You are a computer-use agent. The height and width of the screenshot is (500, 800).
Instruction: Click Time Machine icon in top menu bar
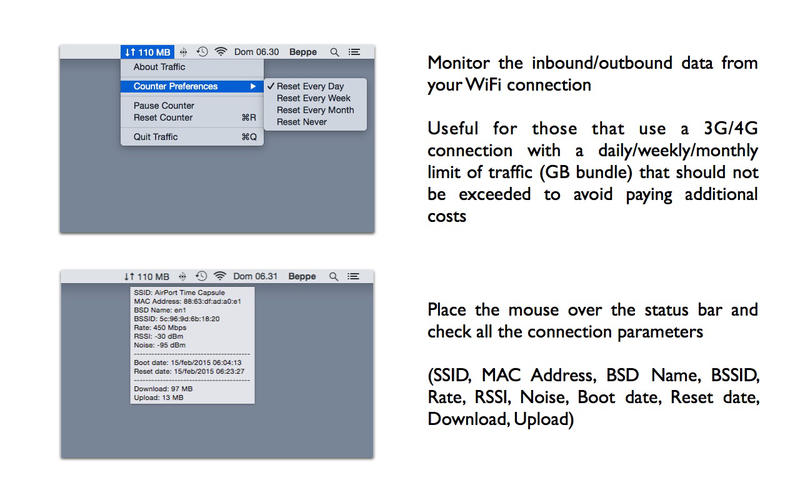click(202, 52)
